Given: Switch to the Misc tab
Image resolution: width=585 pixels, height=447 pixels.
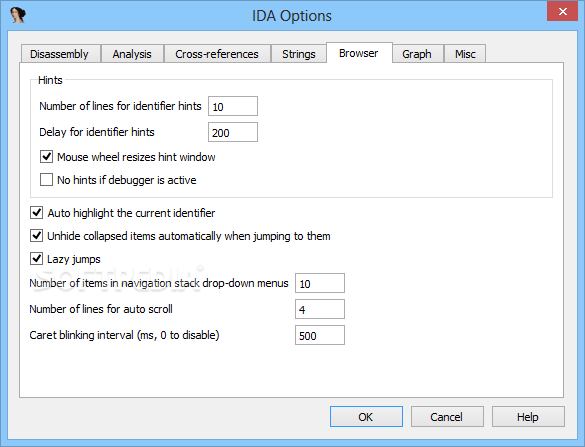Looking at the screenshot, I should pos(465,54).
